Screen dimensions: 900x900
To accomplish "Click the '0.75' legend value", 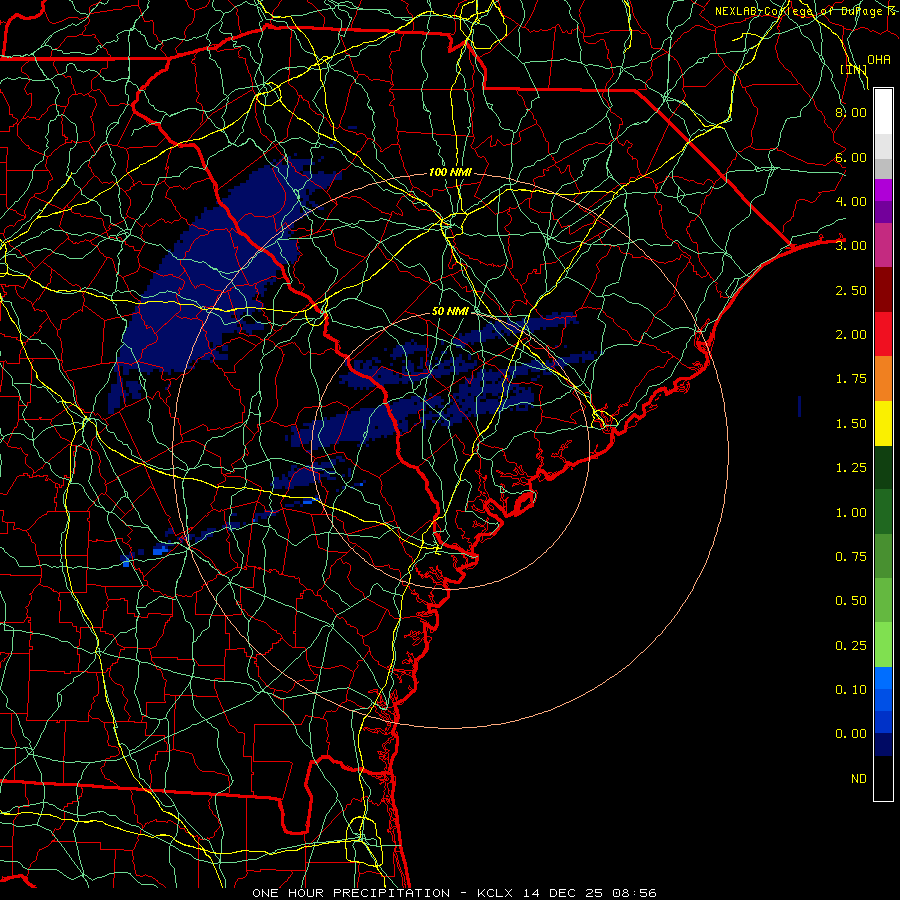I will [851, 557].
